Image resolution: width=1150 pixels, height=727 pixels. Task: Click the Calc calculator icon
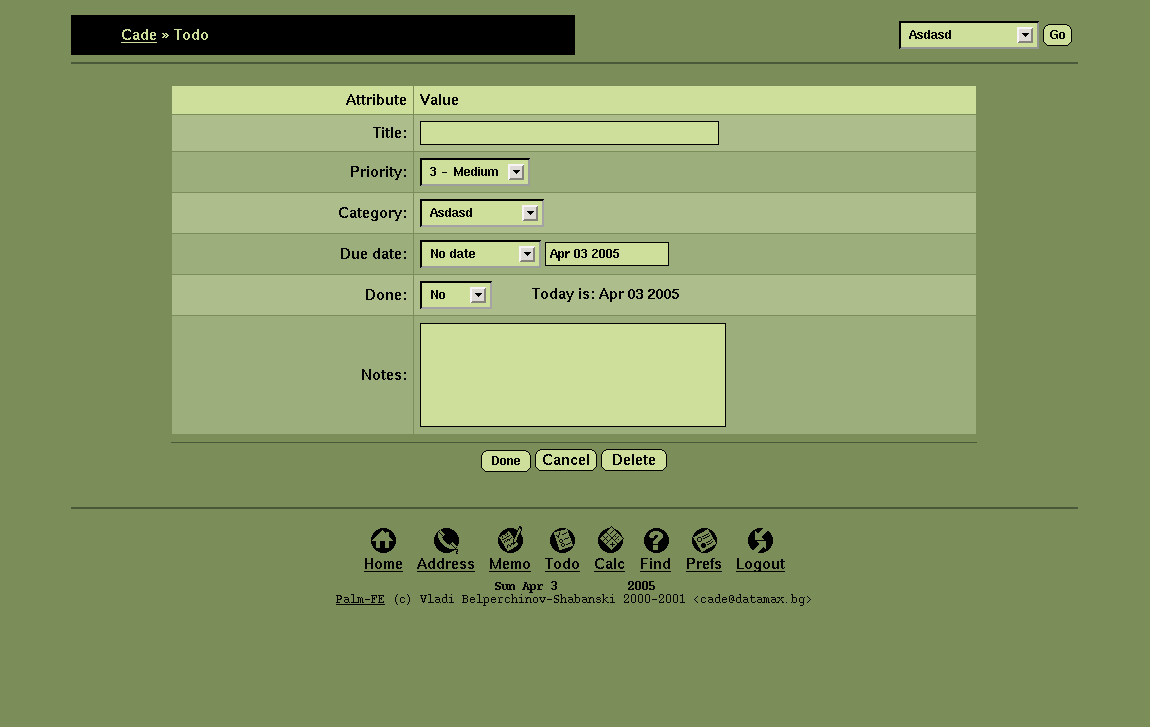pyautogui.click(x=609, y=541)
